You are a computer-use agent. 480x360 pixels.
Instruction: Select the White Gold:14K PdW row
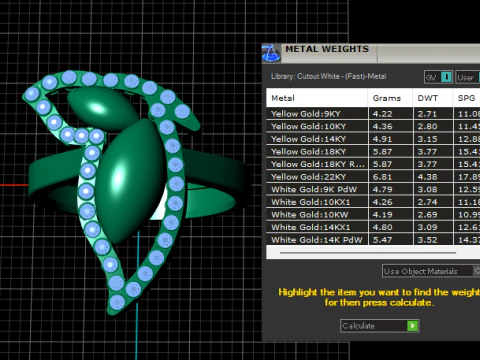click(373, 240)
